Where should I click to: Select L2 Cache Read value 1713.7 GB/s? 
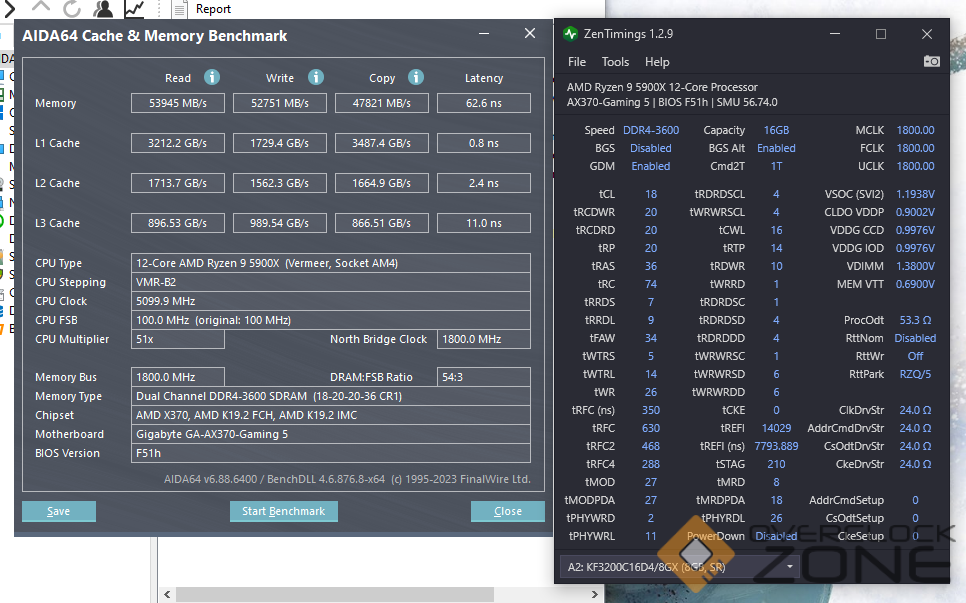177,183
